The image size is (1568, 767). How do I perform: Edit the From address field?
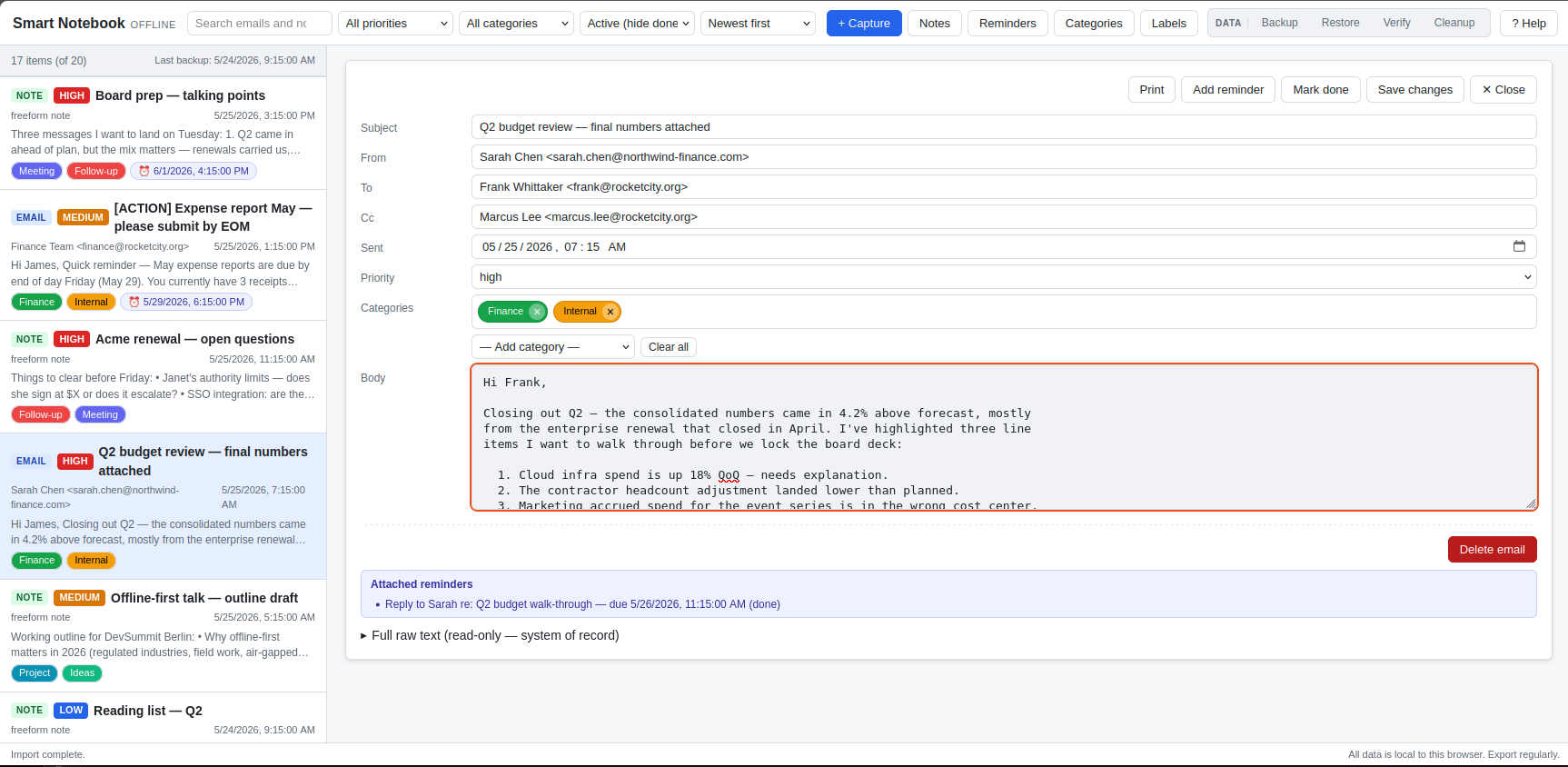coord(1004,157)
